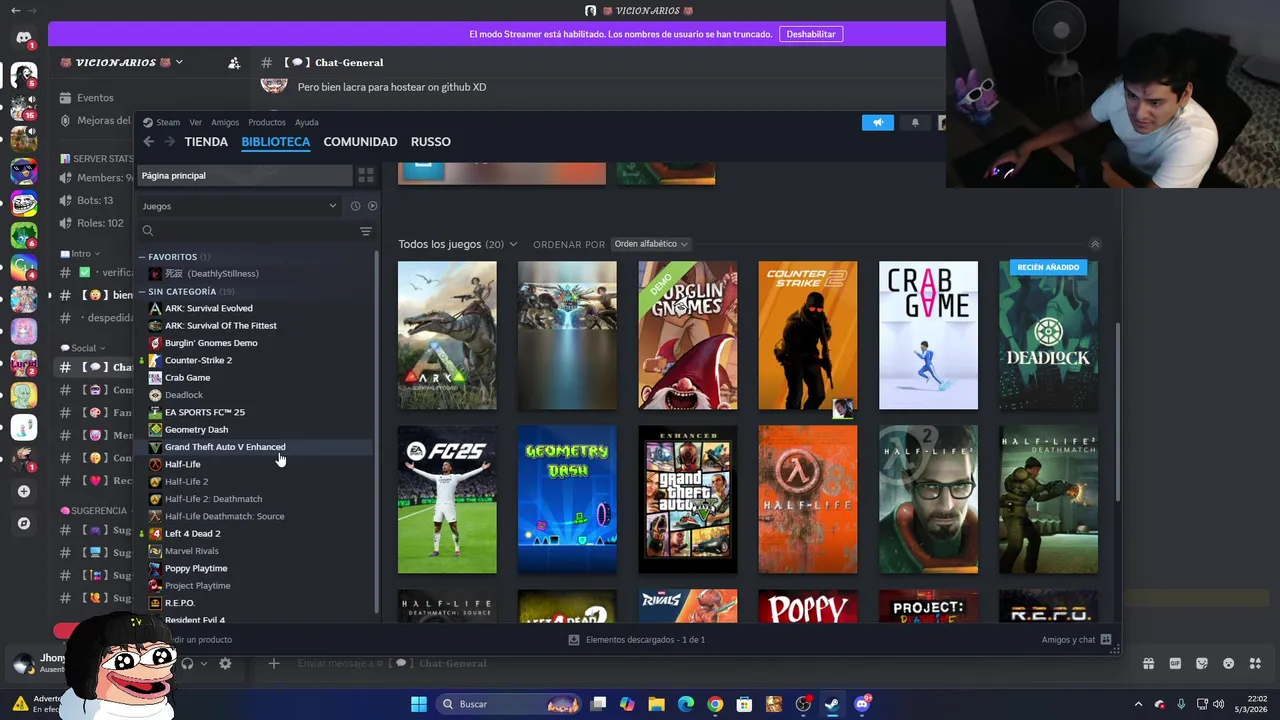Open Discord invite people icon
This screenshot has height=720, width=1280.
[x=234, y=63]
